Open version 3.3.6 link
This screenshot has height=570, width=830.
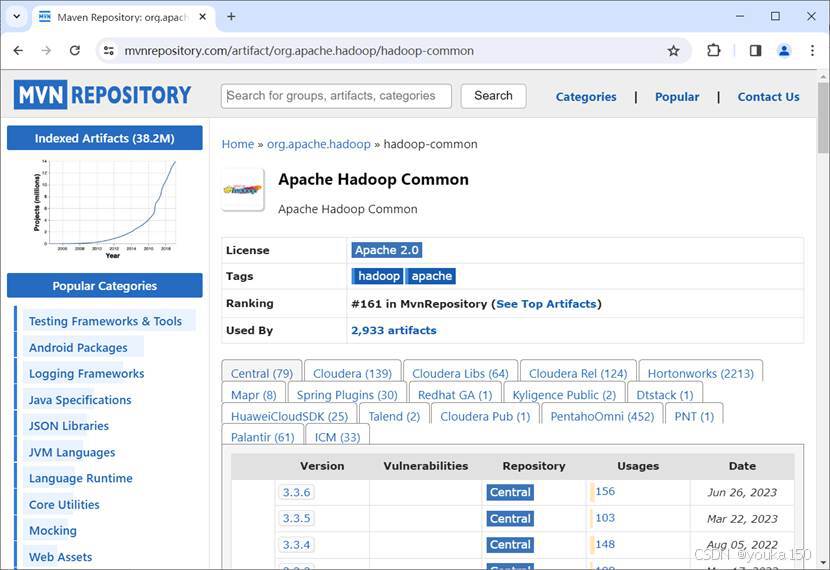click(296, 492)
